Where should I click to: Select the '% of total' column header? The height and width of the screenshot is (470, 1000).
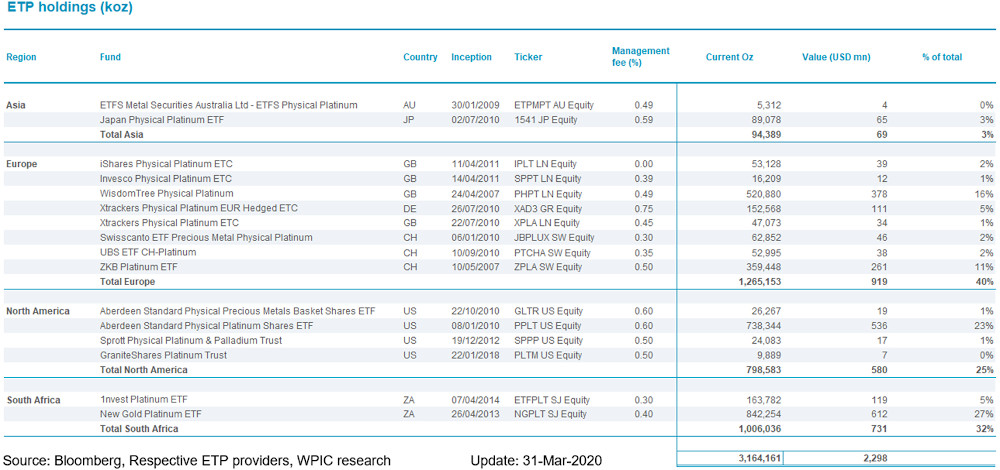942,57
